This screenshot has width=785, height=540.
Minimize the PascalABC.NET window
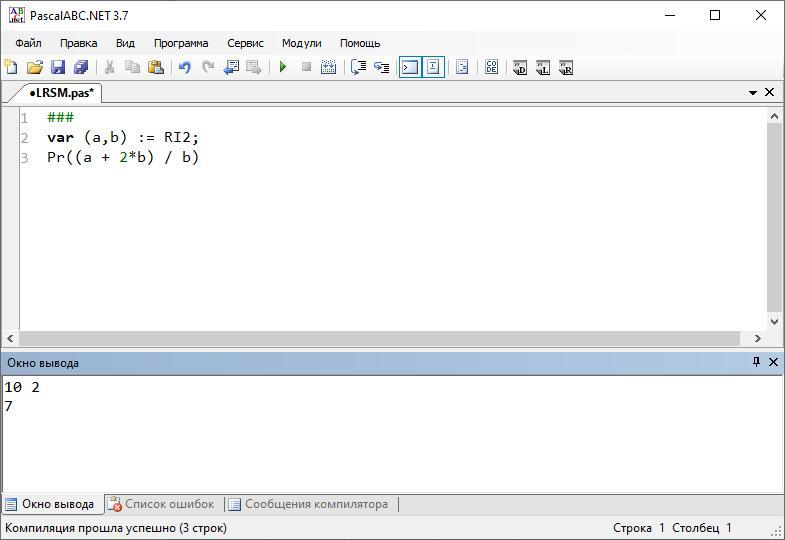(670, 15)
